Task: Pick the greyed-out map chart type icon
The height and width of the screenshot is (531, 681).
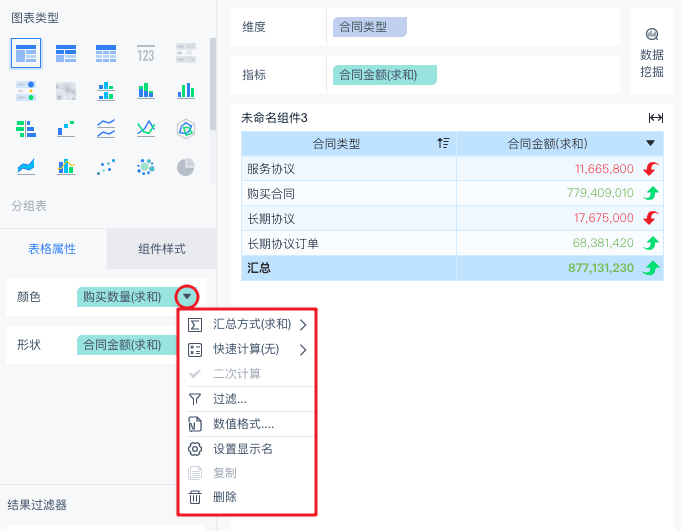Action: click(x=66, y=91)
